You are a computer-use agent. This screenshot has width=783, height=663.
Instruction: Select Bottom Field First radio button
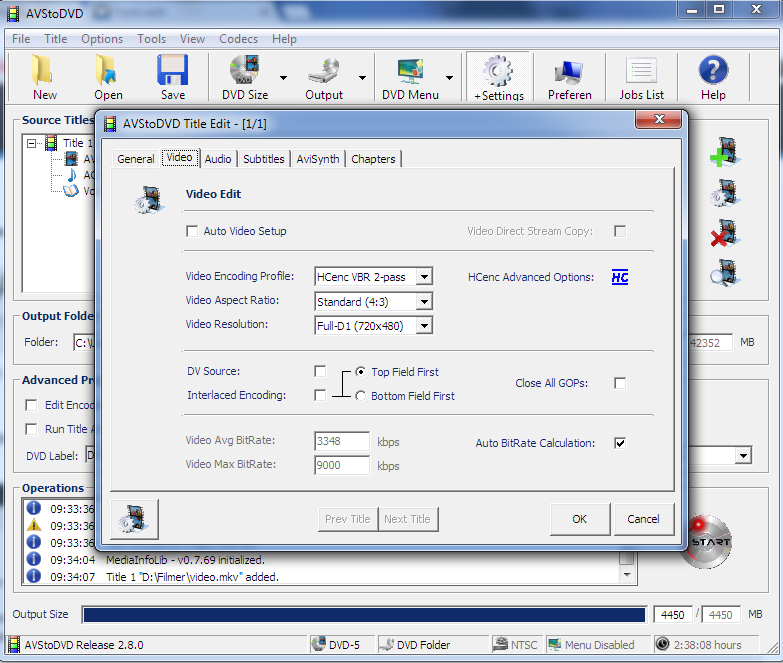(360, 395)
